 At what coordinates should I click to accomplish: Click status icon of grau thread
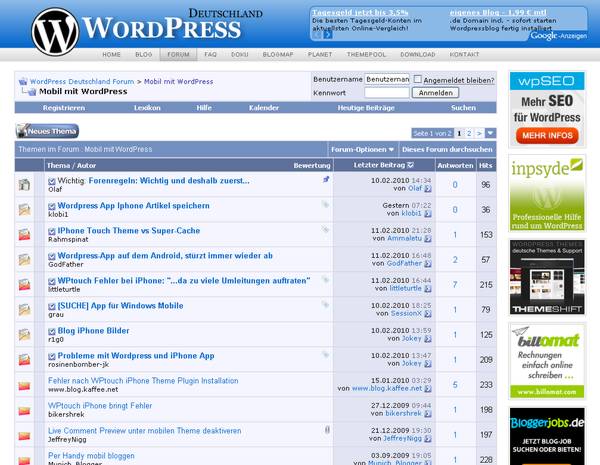point(24,309)
